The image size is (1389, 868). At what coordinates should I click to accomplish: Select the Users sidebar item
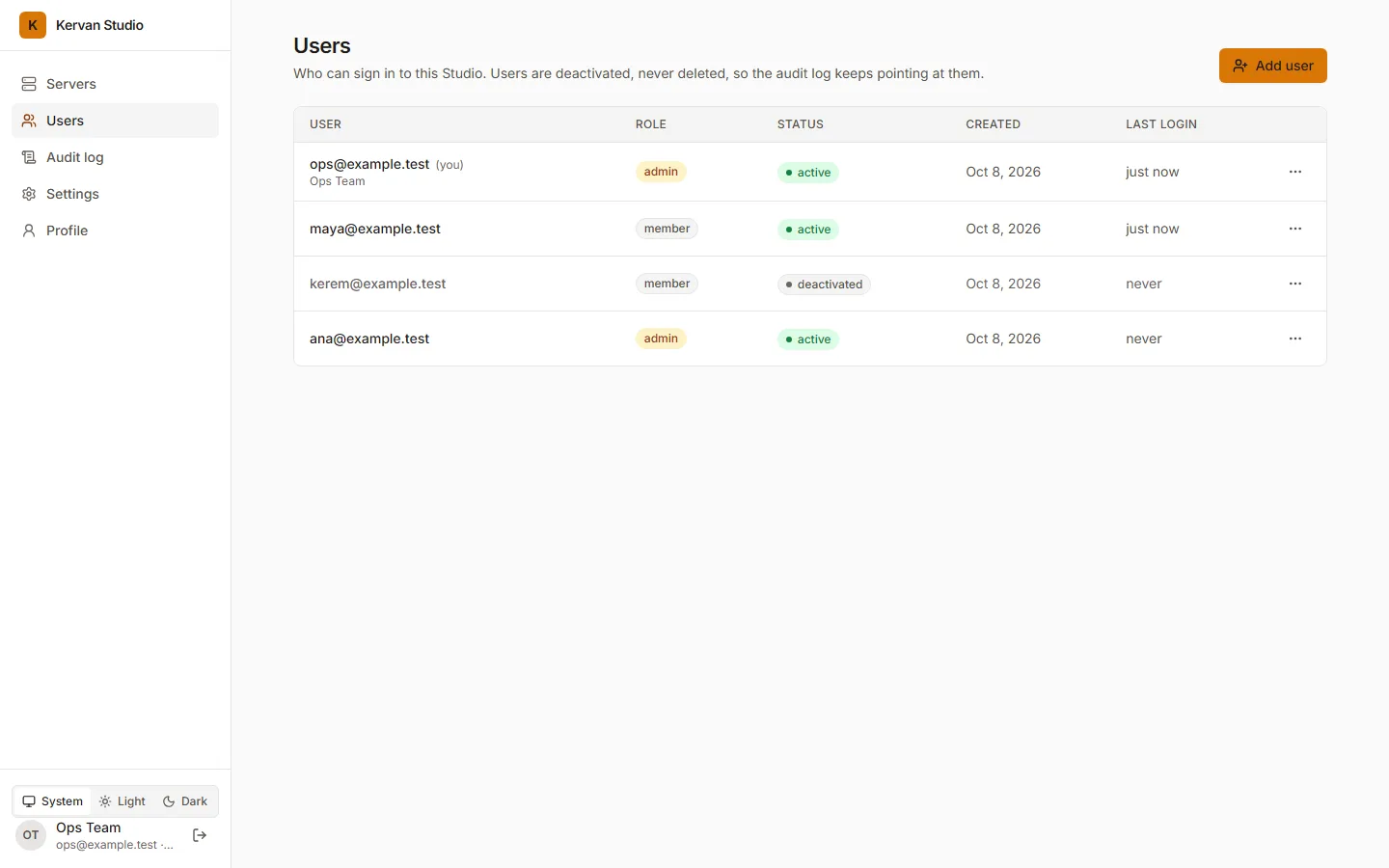pos(115,121)
